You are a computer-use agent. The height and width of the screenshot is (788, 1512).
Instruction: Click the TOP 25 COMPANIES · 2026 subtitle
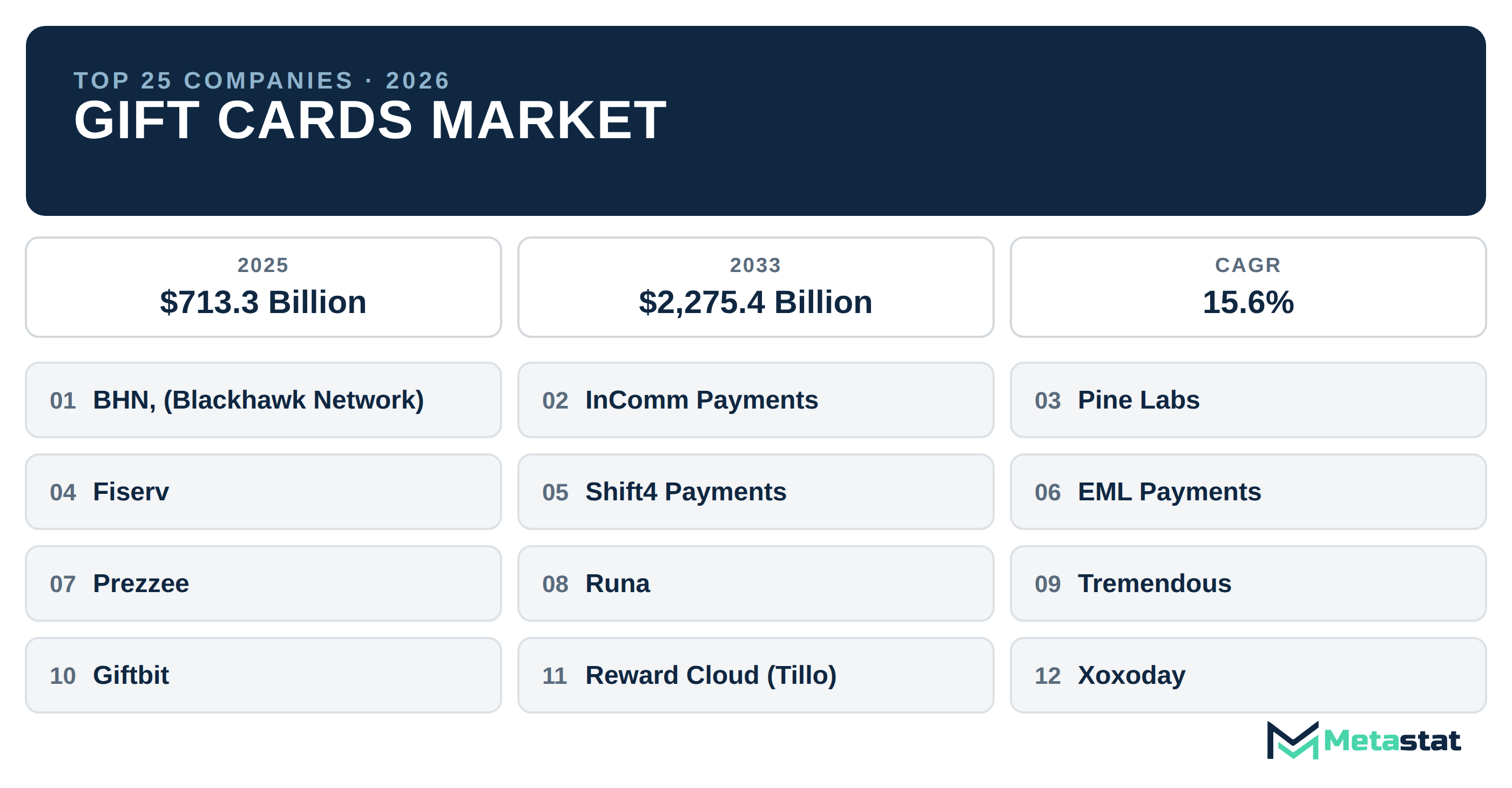tap(262, 80)
